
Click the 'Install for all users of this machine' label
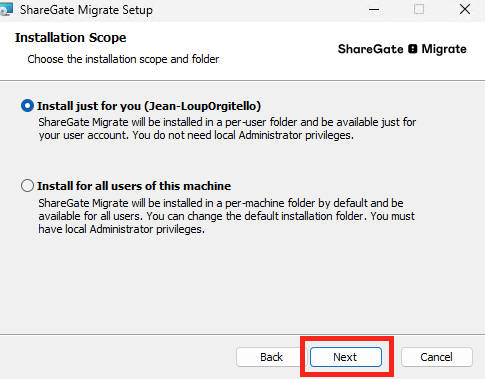[134, 186]
